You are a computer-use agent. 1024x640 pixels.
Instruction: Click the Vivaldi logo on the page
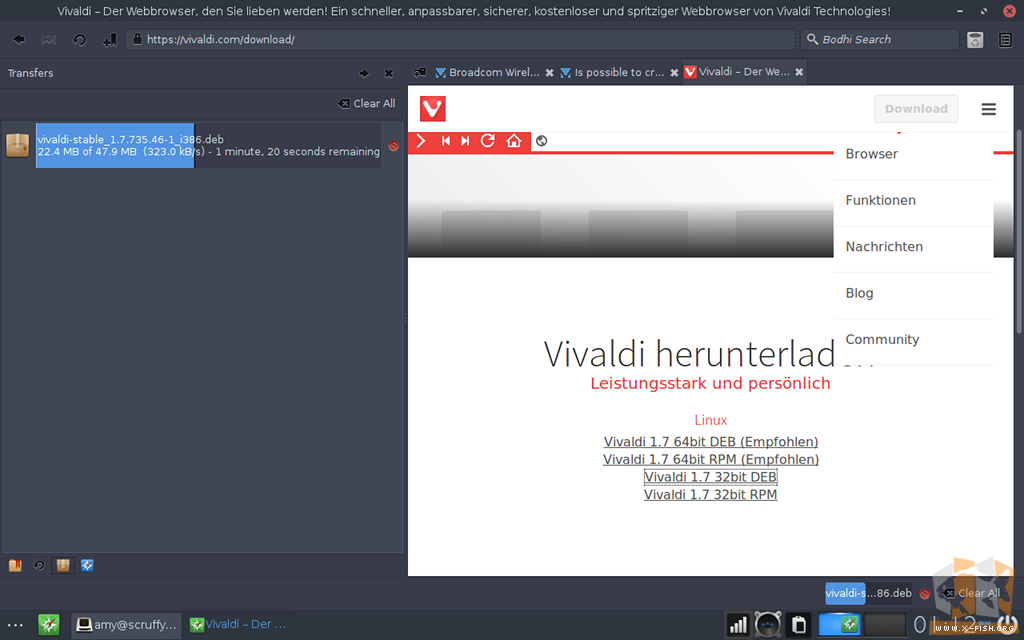click(x=432, y=108)
